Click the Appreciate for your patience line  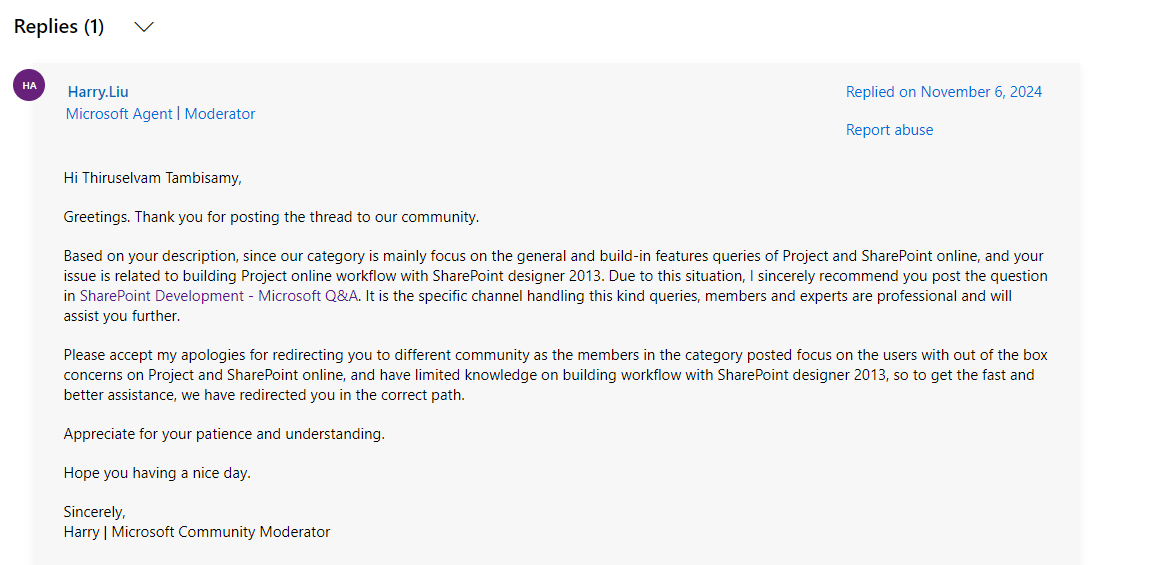click(x=224, y=434)
